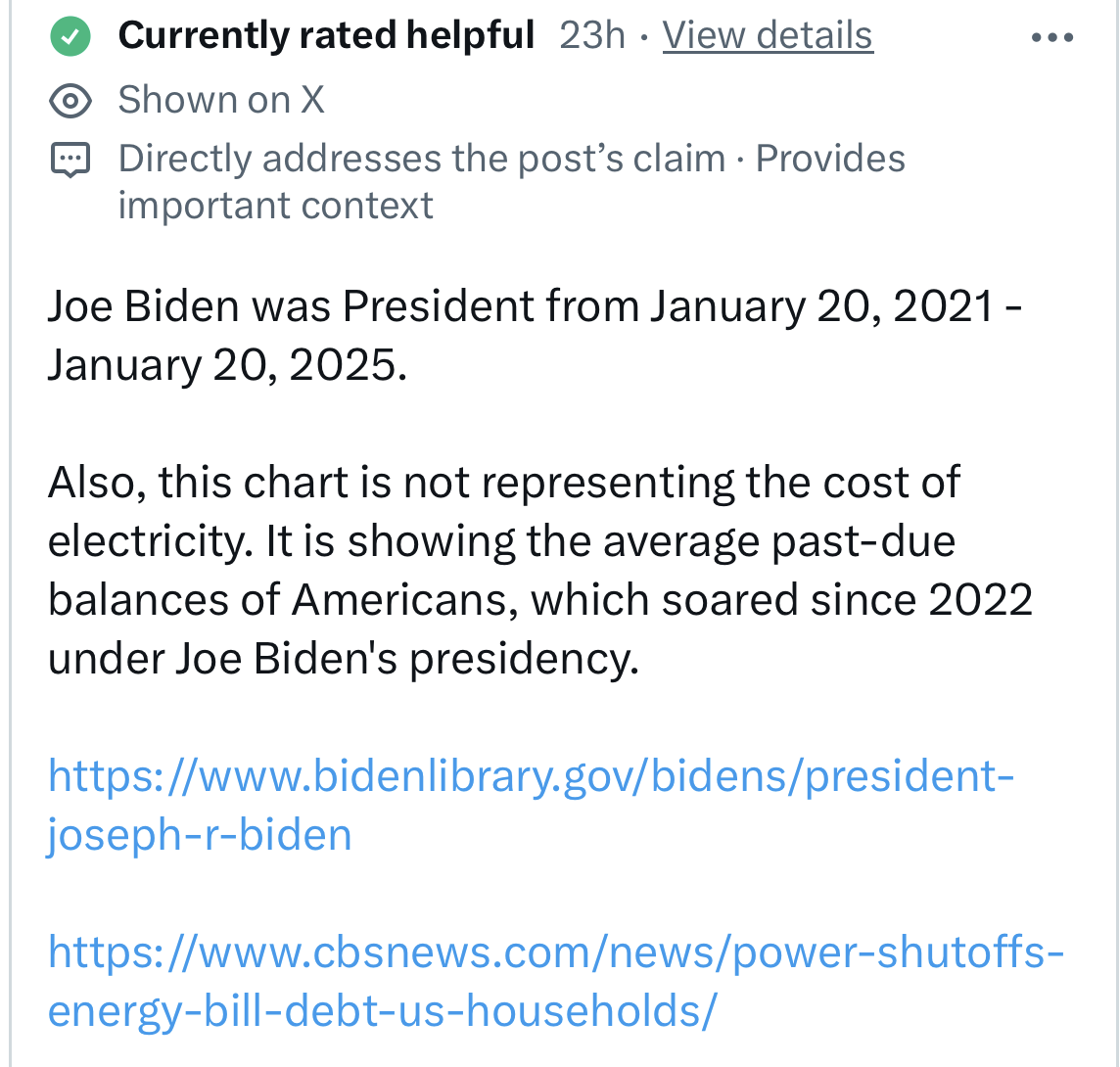This screenshot has width=1120, height=1067.
Task: Click the green checkmark helpful-rating icon
Action: [70, 37]
